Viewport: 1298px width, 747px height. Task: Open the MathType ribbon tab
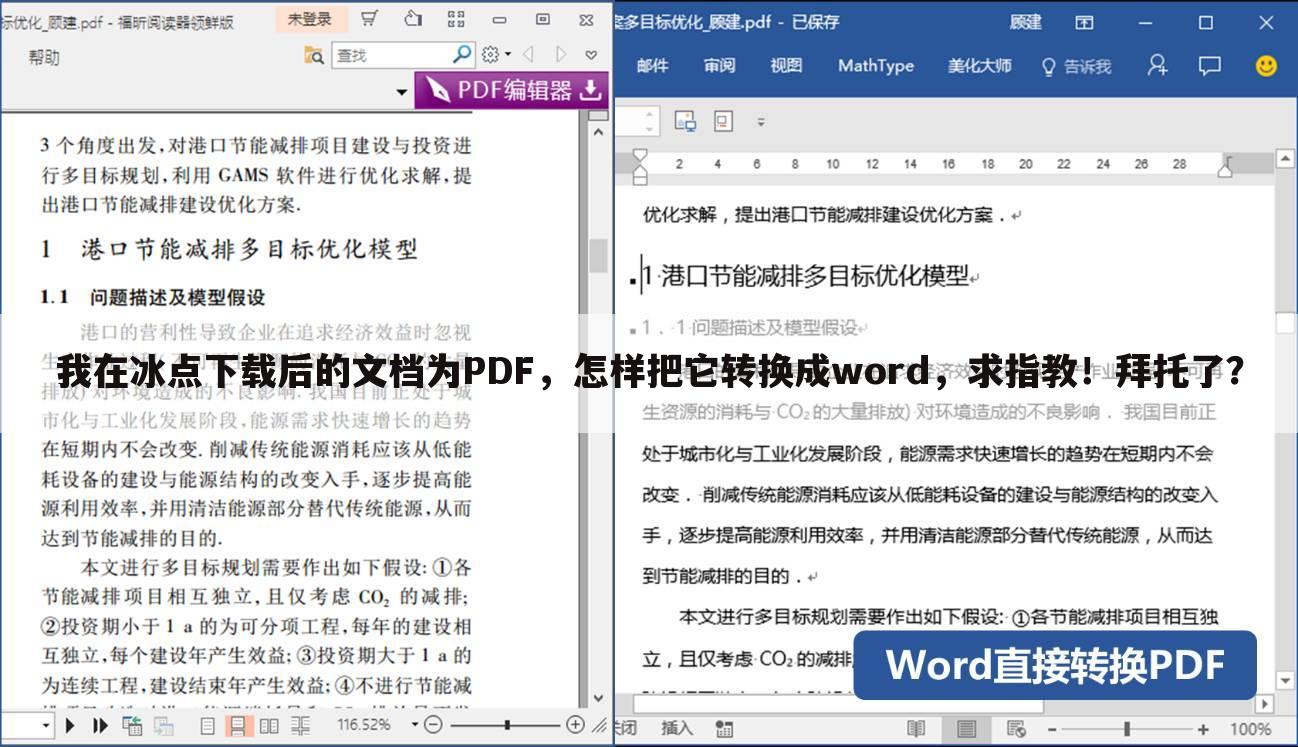tap(876, 66)
